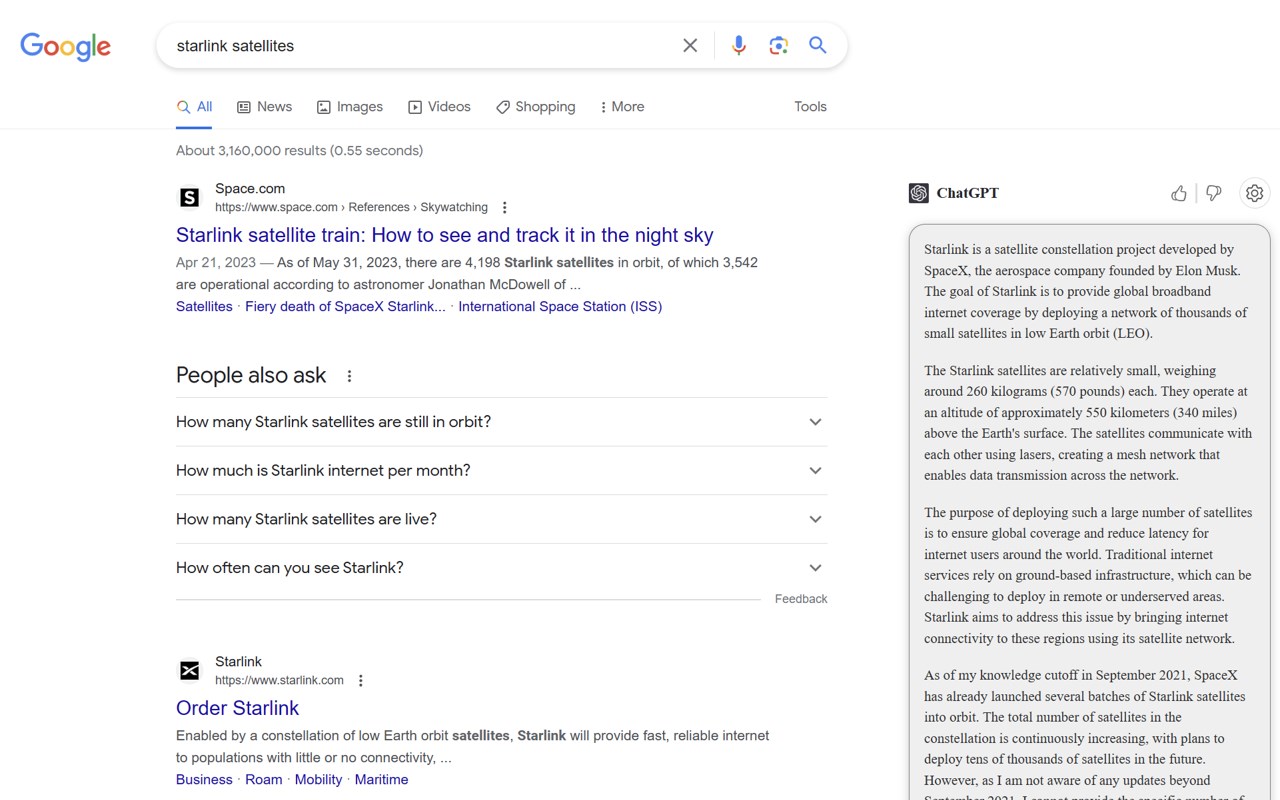1280x800 pixels.
Task: Click the 'About 3,160,000 results' stats text
Action: point(299,151)
